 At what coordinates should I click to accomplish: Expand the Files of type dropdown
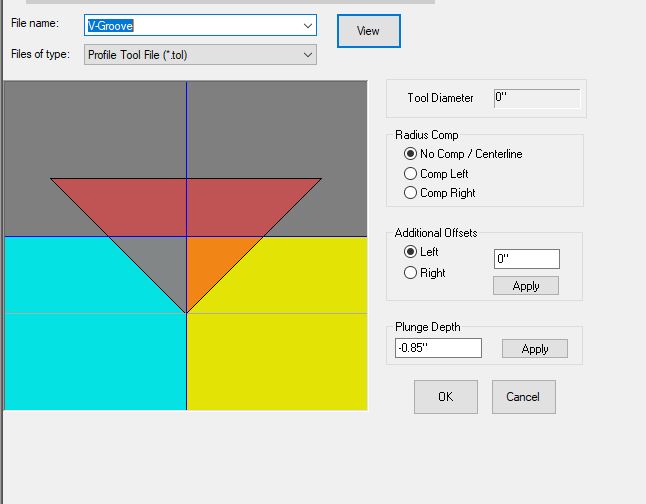(x=307, y=55)
